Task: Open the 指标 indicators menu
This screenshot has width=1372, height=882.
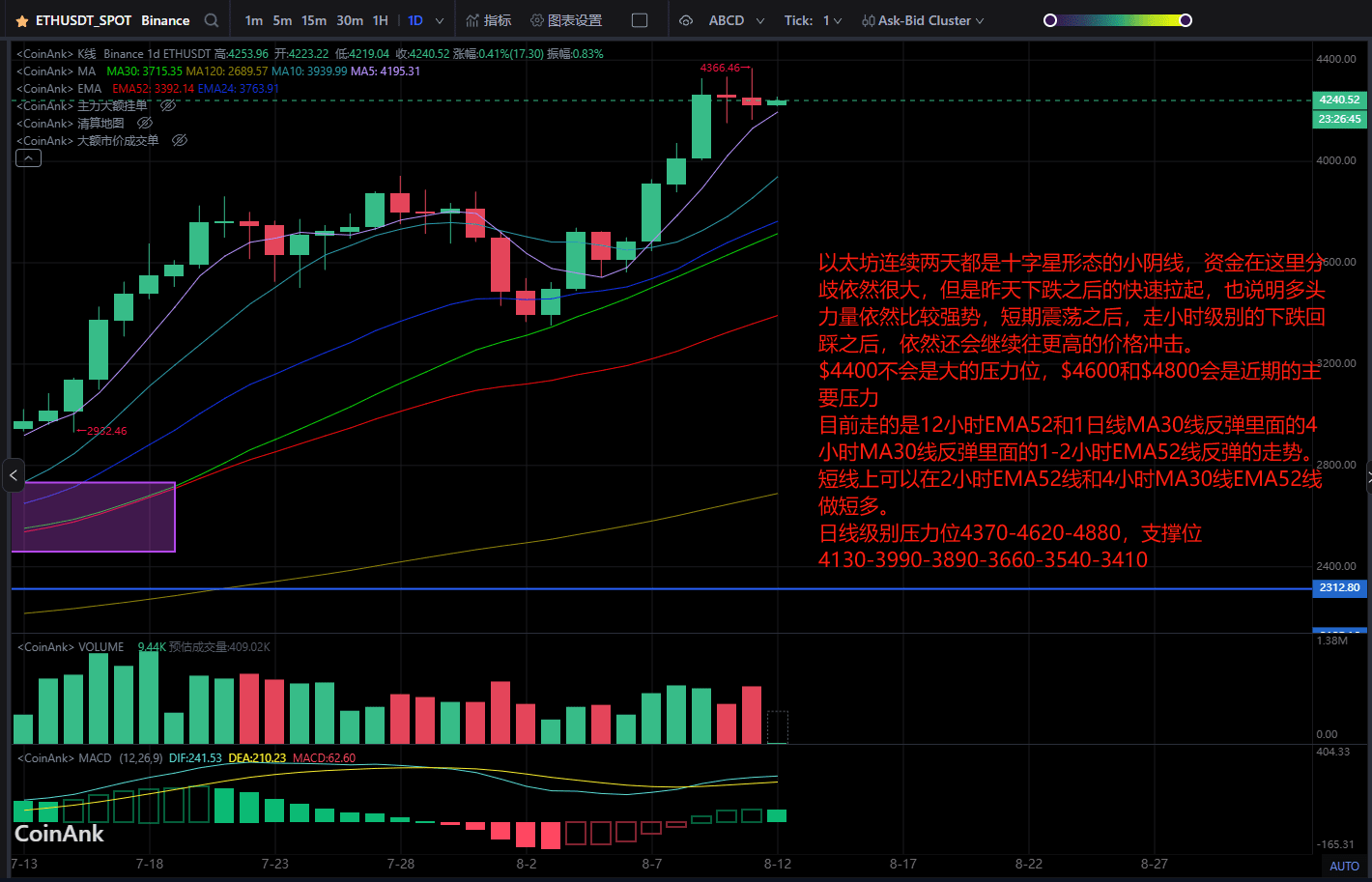Action: pyautogui.click(x=489, y=20)
